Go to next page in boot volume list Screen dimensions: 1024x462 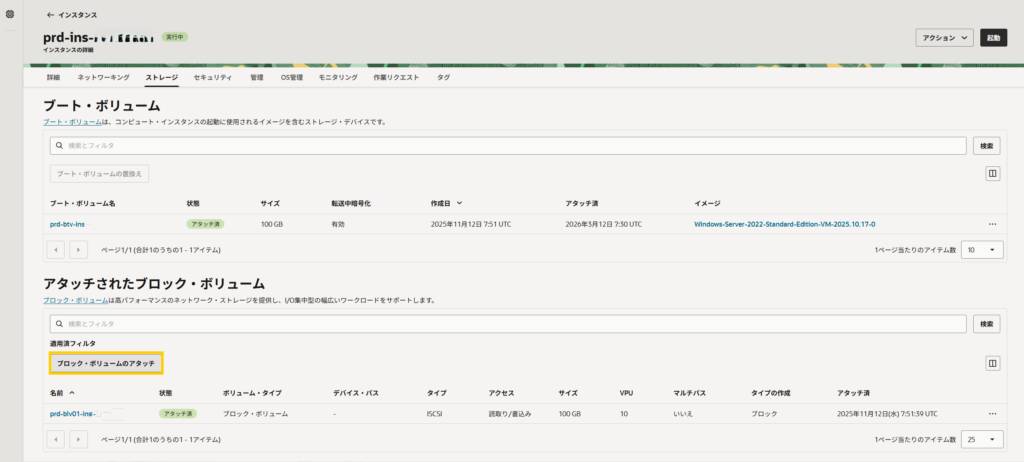pyautogui.click(x=79, y=249)
